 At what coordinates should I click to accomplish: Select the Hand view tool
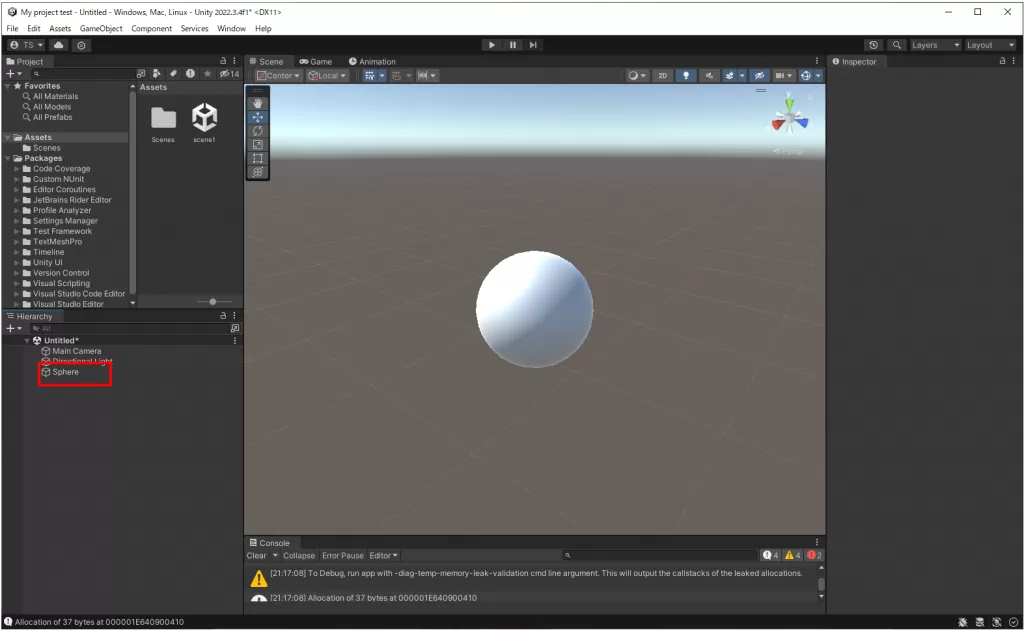point(257,103)
